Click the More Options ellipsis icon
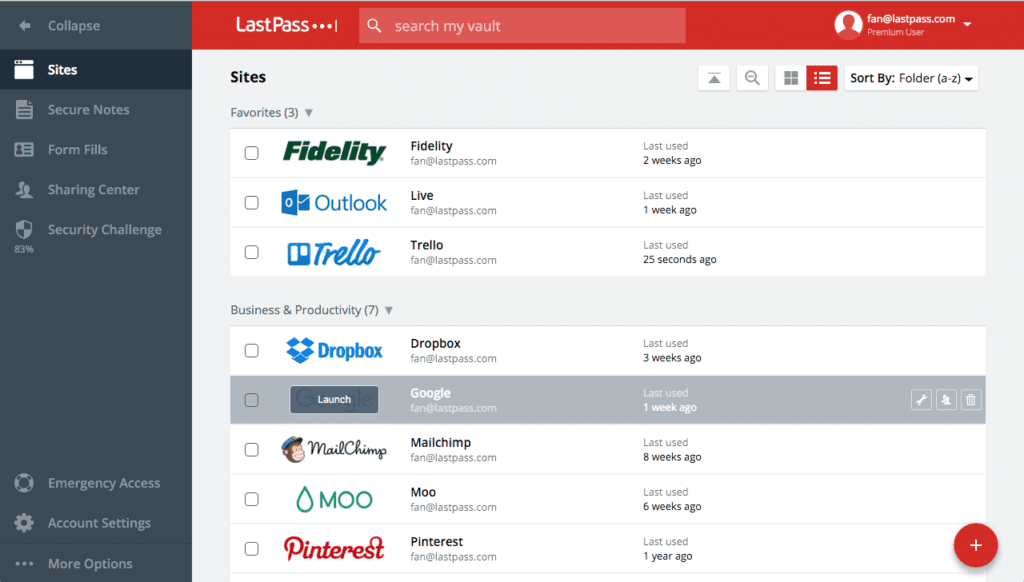The width and height of the screenshot is (1024, 582). coord(24,563)
